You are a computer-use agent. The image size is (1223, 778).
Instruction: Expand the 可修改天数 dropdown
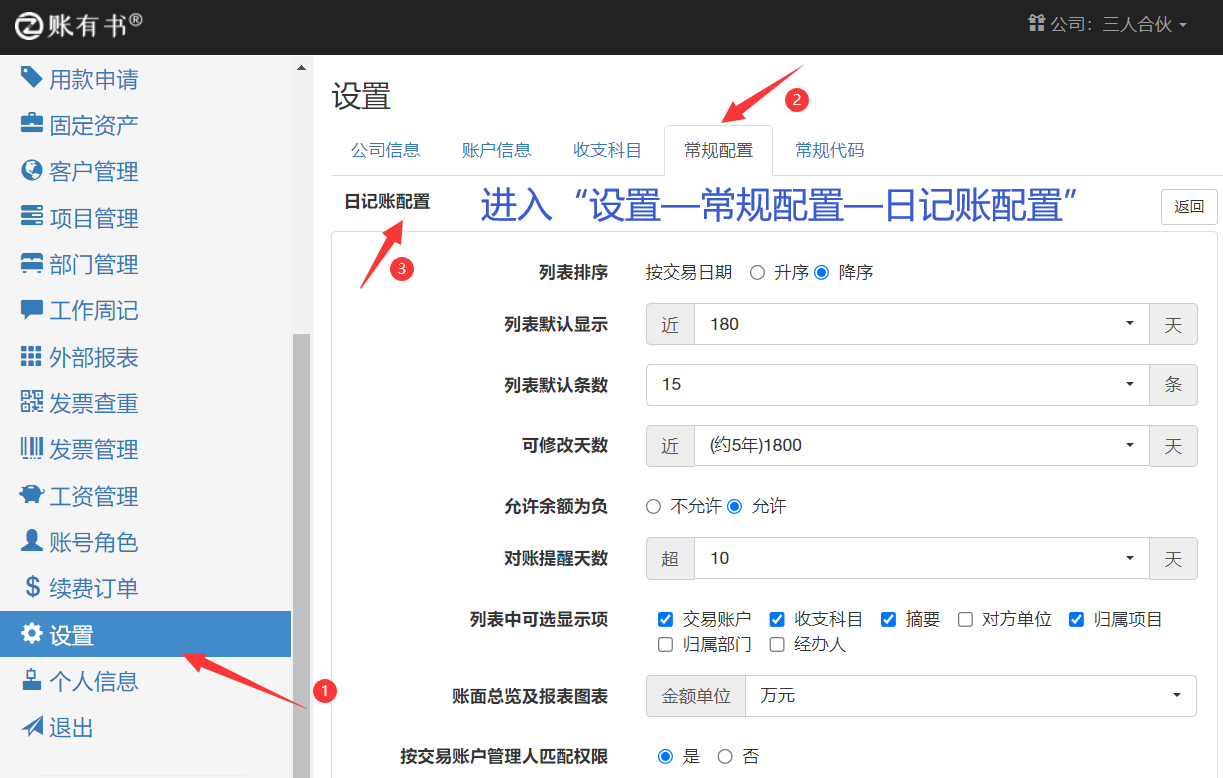tap(921, 446)
